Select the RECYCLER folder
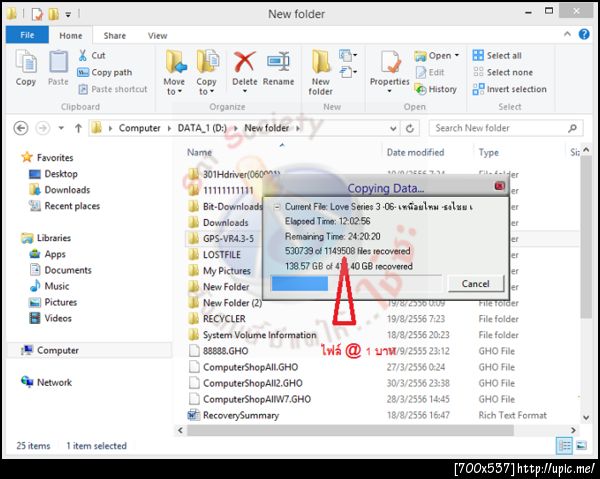This screenshot has width=600, height=479. click(x=217, y=319)
